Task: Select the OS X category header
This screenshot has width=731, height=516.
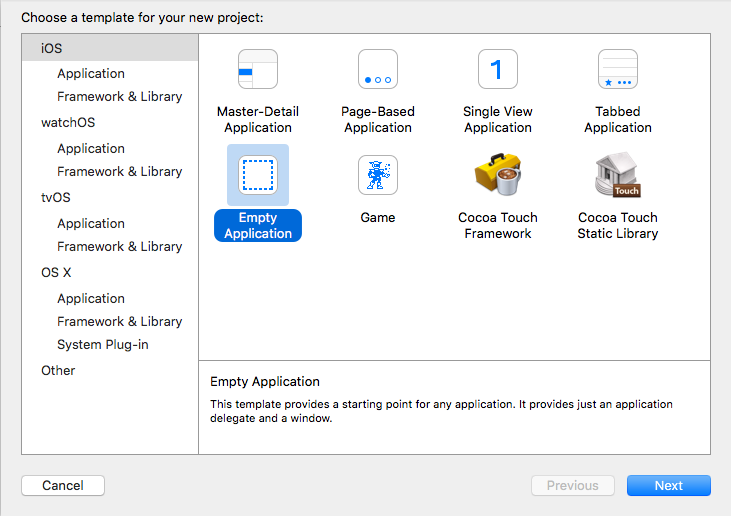Action: click(x=56, y=273)
